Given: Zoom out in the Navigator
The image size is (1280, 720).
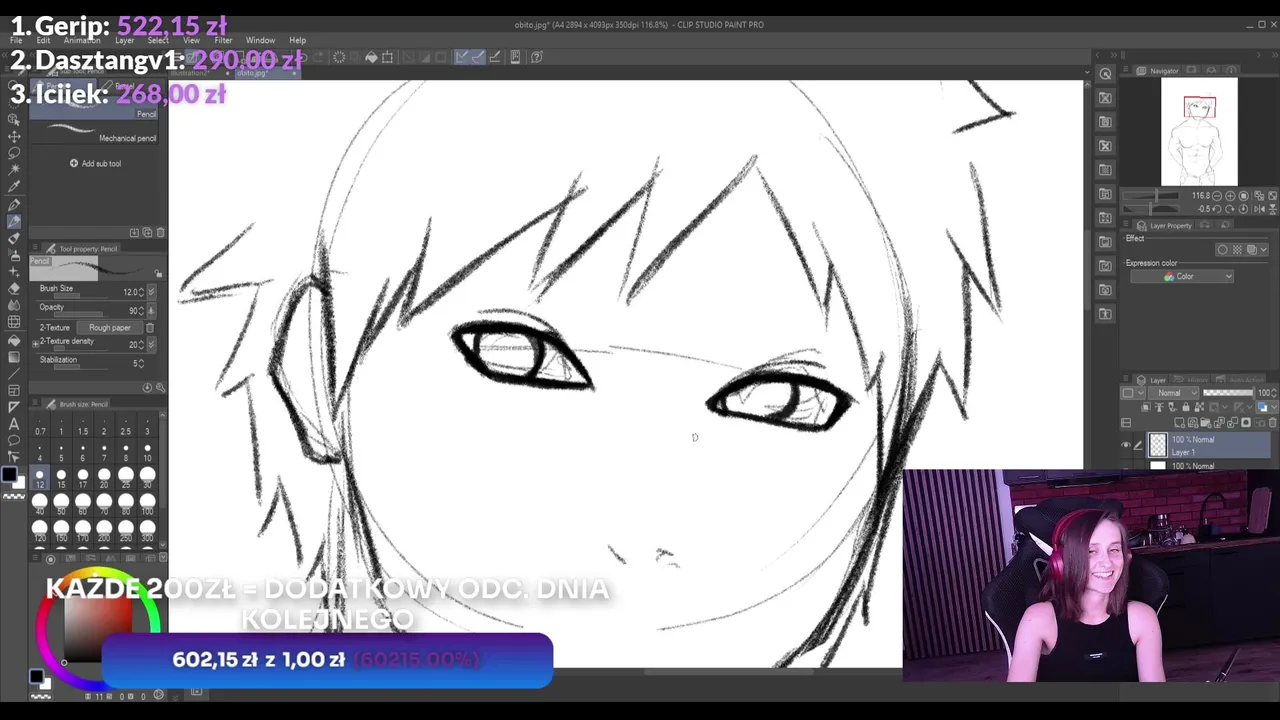Looking at the screenshot, I should tap(1217, 196).
